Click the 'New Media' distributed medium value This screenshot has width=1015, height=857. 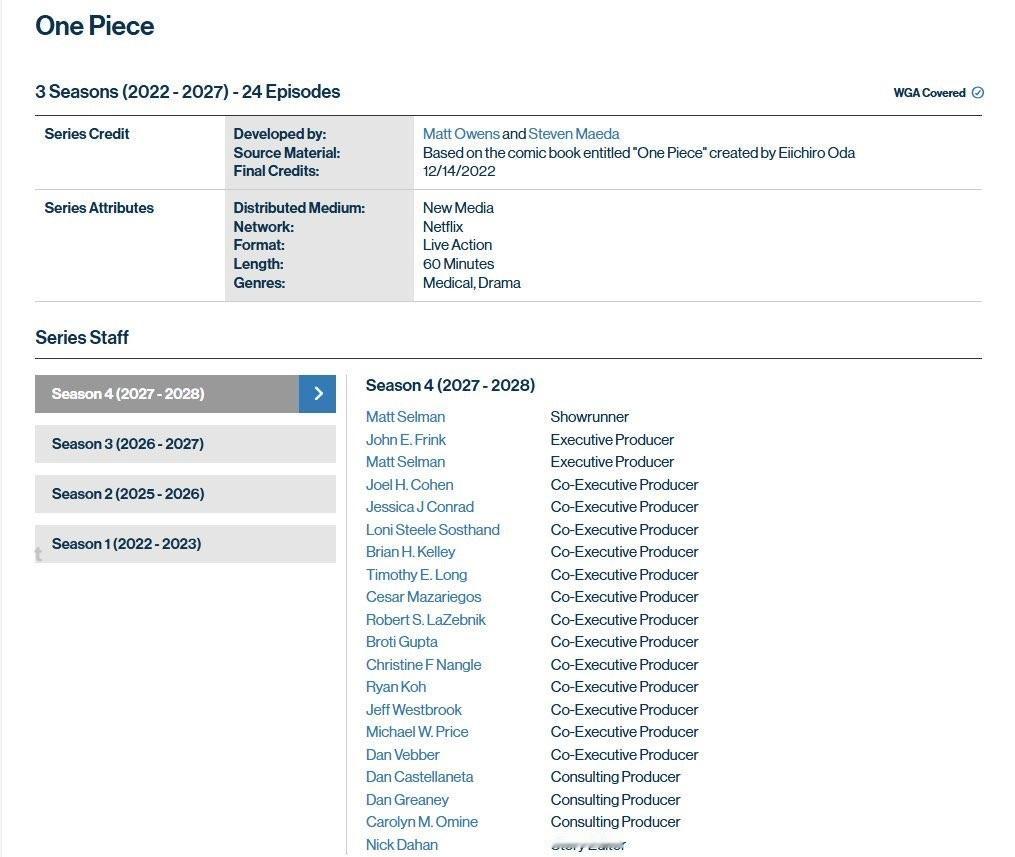458,208
